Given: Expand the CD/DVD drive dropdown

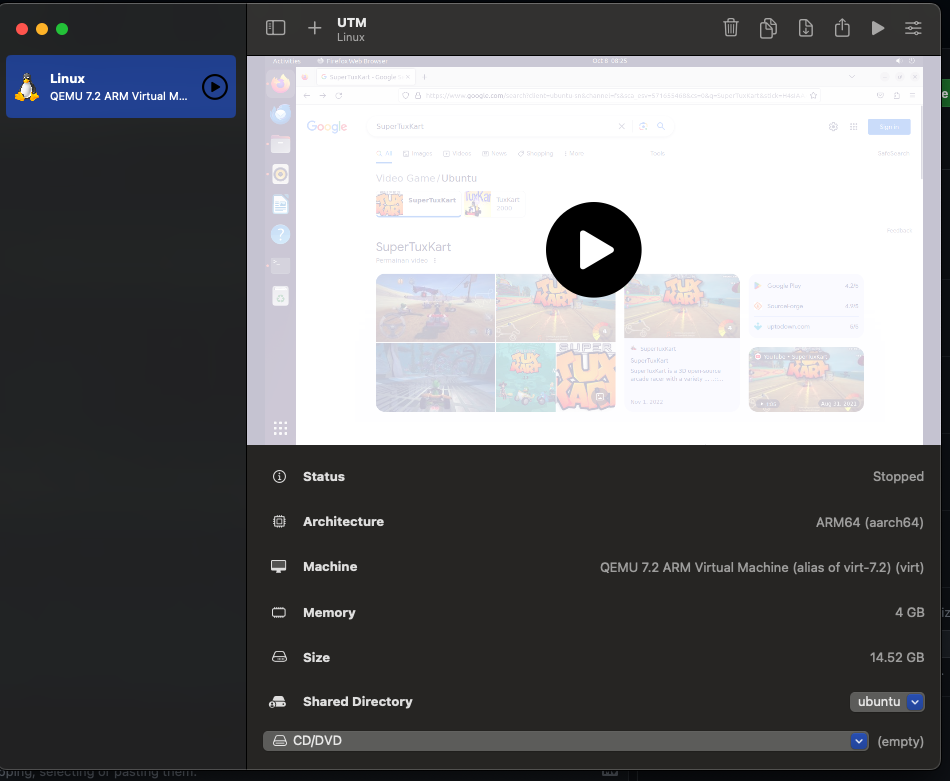Looking at the screenshot, I should [x=859, y=741].
